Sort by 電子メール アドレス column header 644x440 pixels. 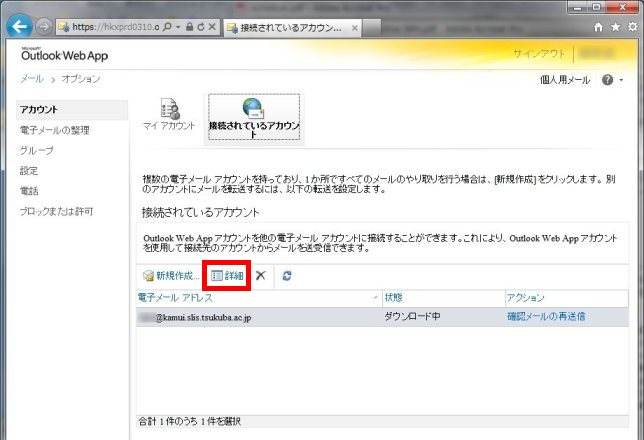(x=259, y=298)
